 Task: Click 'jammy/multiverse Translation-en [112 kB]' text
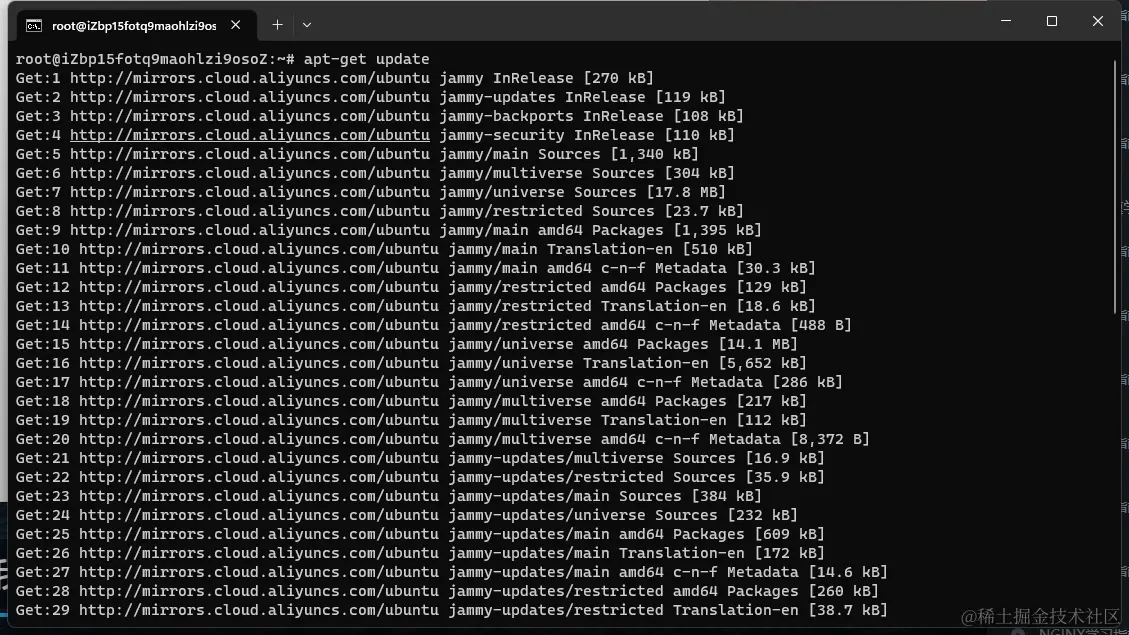click(627, 420)
